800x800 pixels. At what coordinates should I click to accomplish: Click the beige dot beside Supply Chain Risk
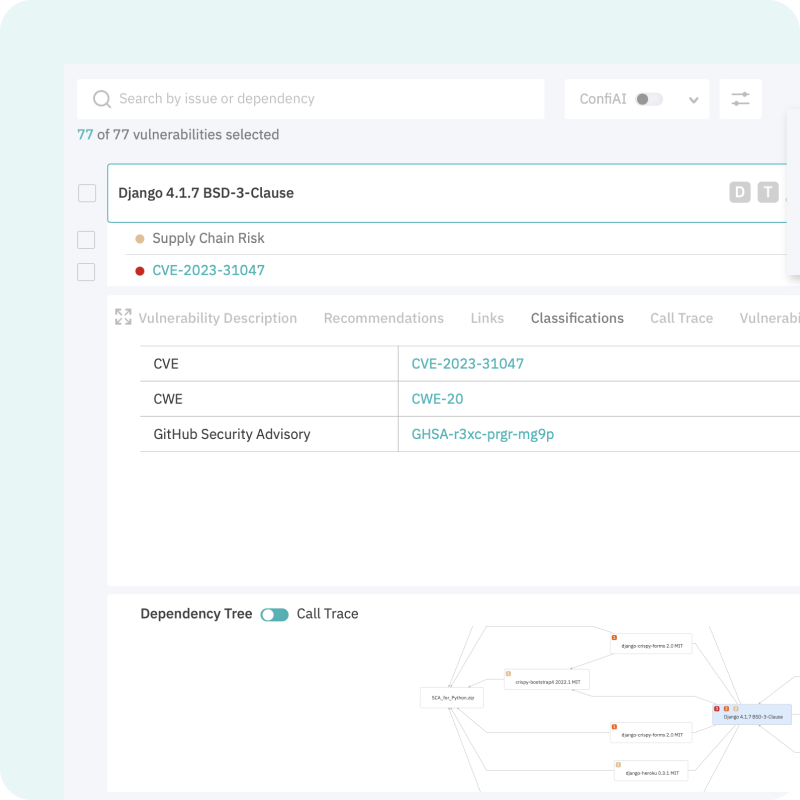[140, 239]
